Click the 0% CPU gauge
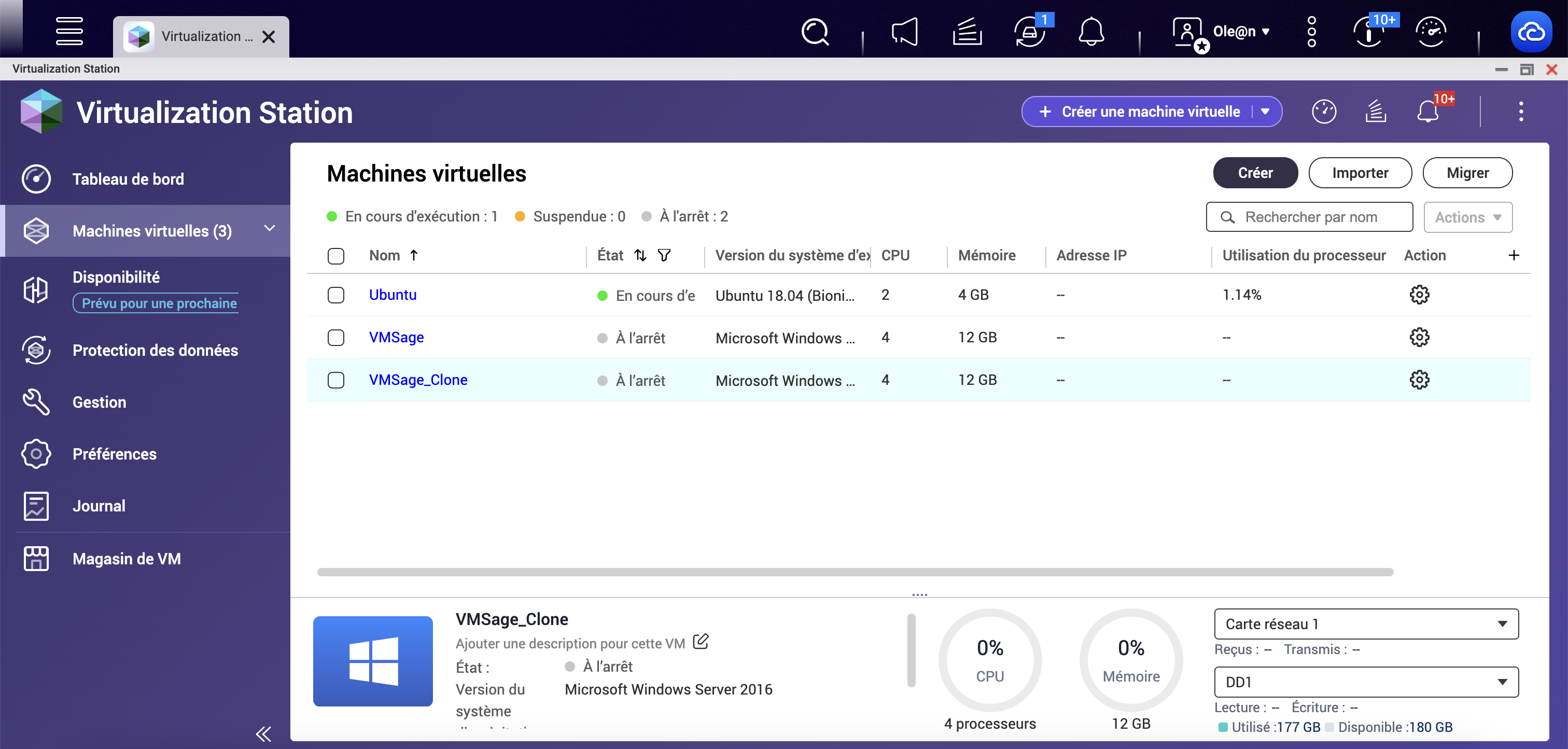This screenshot has width=1568, height=749. (x=990, y=660)
